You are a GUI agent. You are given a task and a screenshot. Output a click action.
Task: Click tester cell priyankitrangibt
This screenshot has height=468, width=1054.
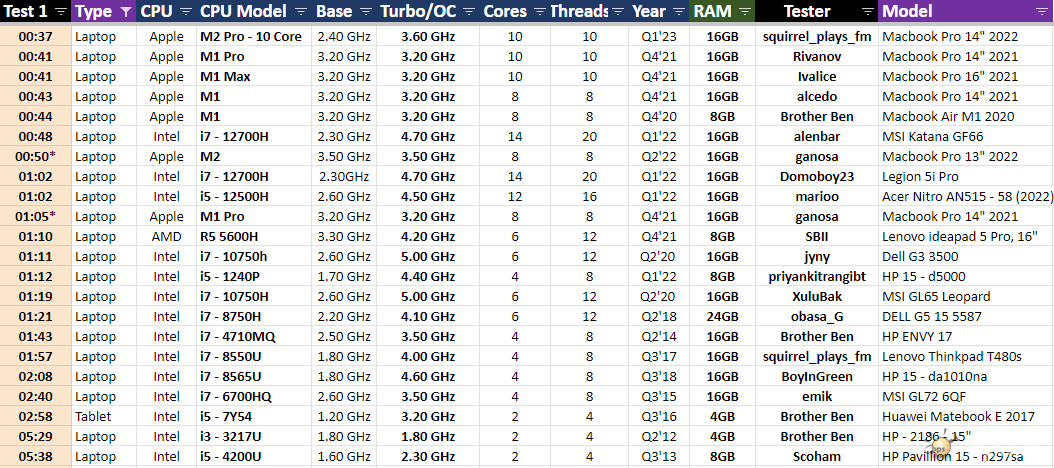coord(817,276)
